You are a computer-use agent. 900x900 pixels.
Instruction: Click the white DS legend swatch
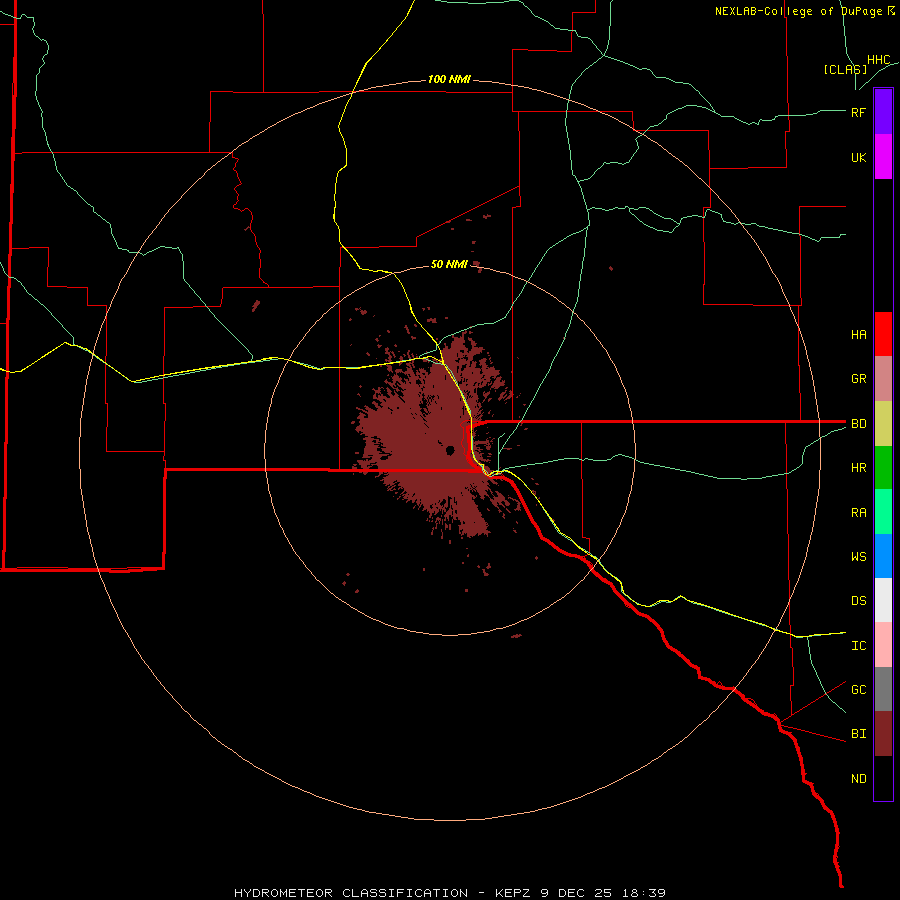(x=883, y=600)
